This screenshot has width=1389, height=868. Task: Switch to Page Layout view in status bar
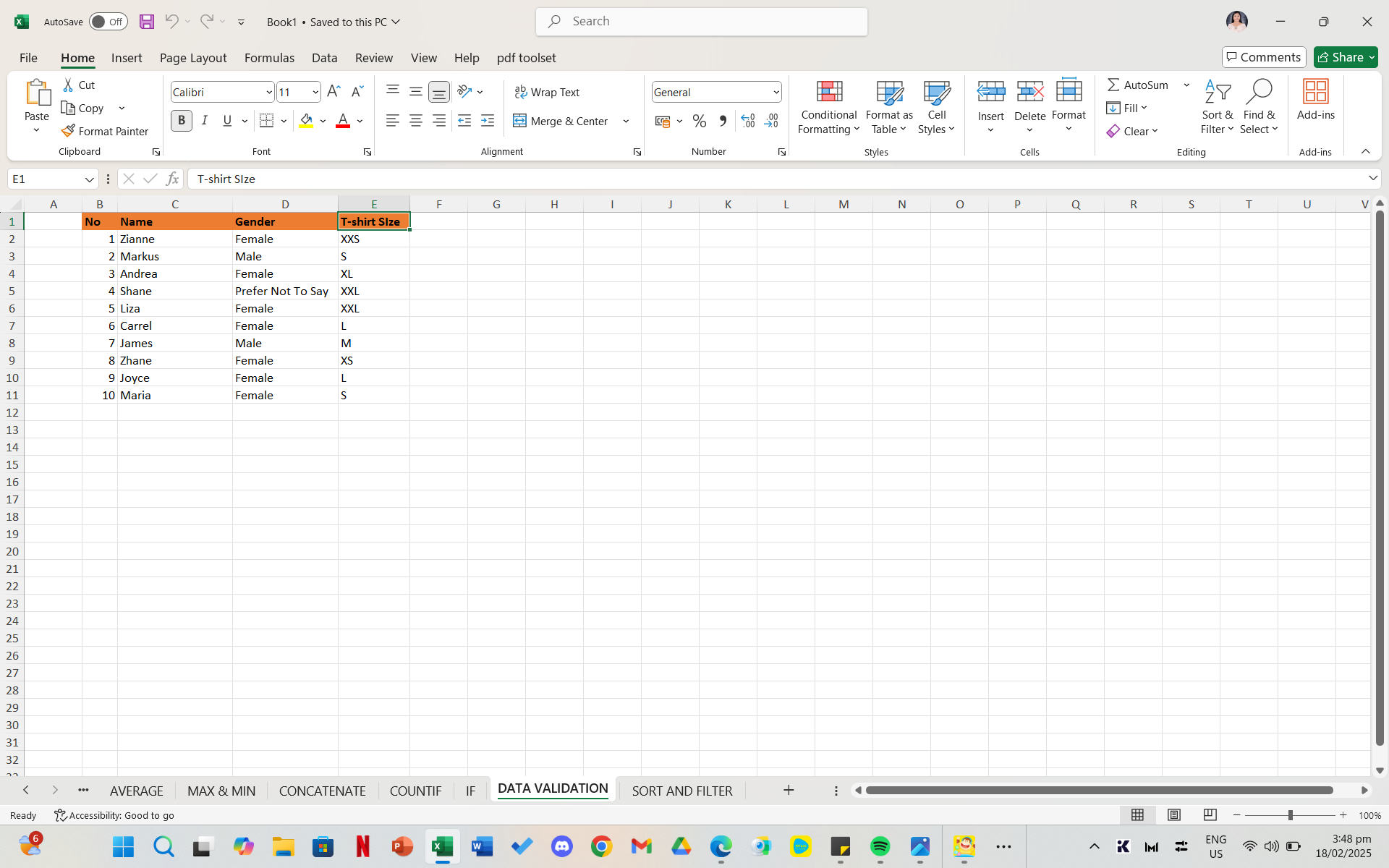[1174, 815]
